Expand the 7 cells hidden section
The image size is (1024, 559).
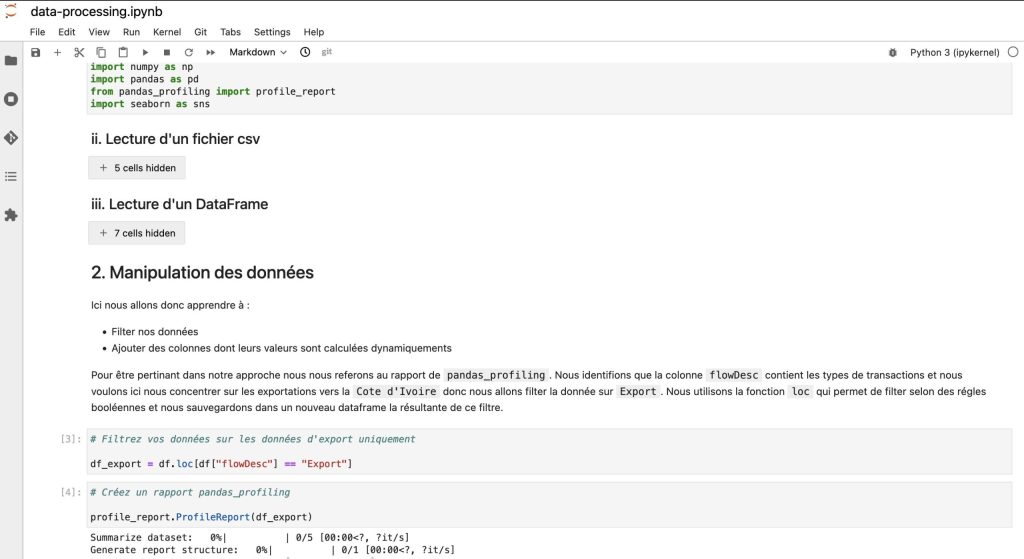(x=136, y=233)
